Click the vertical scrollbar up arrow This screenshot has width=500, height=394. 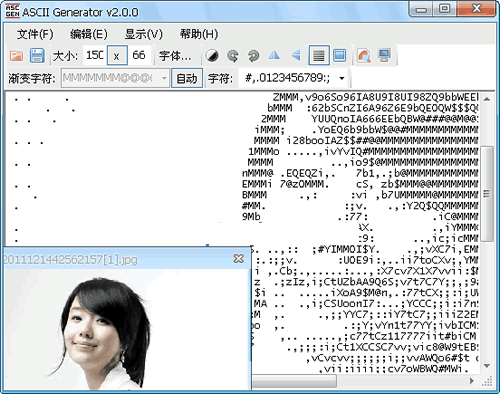pyautogui.click(x=487, y=99)
